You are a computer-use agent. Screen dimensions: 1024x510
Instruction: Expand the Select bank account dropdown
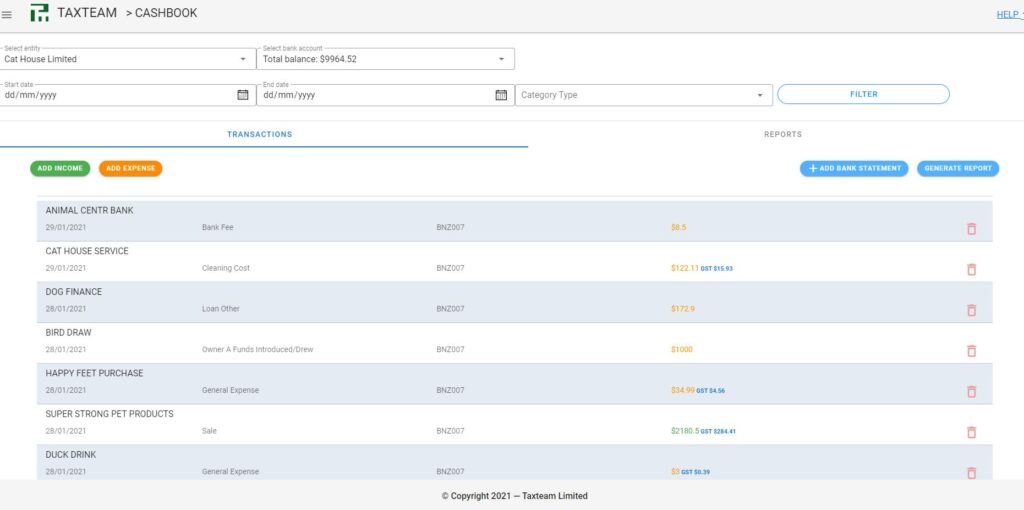click(x=385, y=59)
